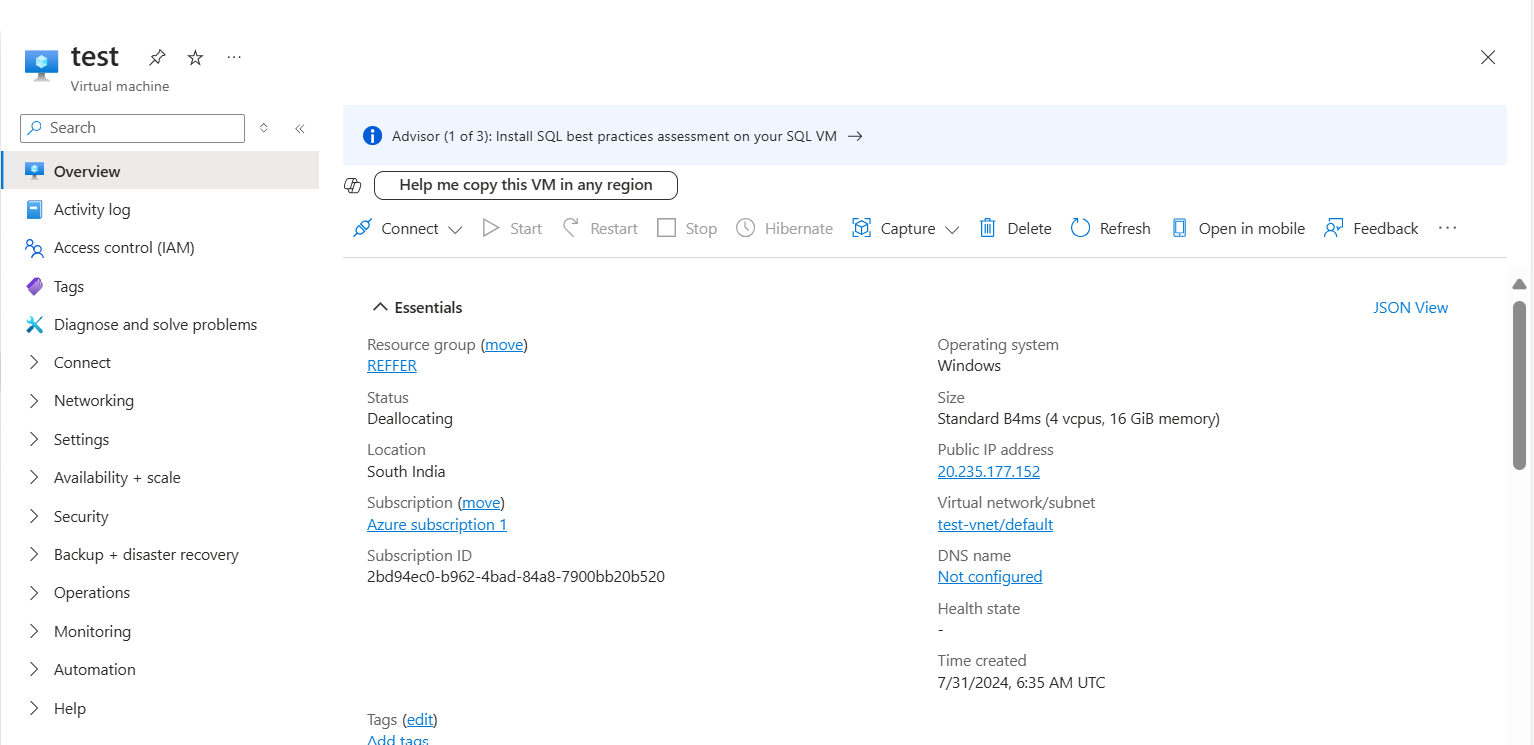Click Capture in the toolbar
The height and width of the screenshot is (745, 1534).
pos(893,228)
